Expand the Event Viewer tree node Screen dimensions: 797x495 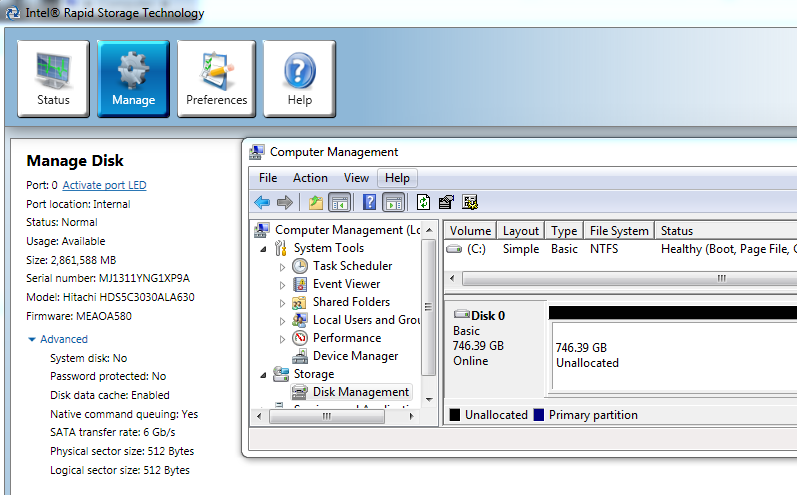282,285
